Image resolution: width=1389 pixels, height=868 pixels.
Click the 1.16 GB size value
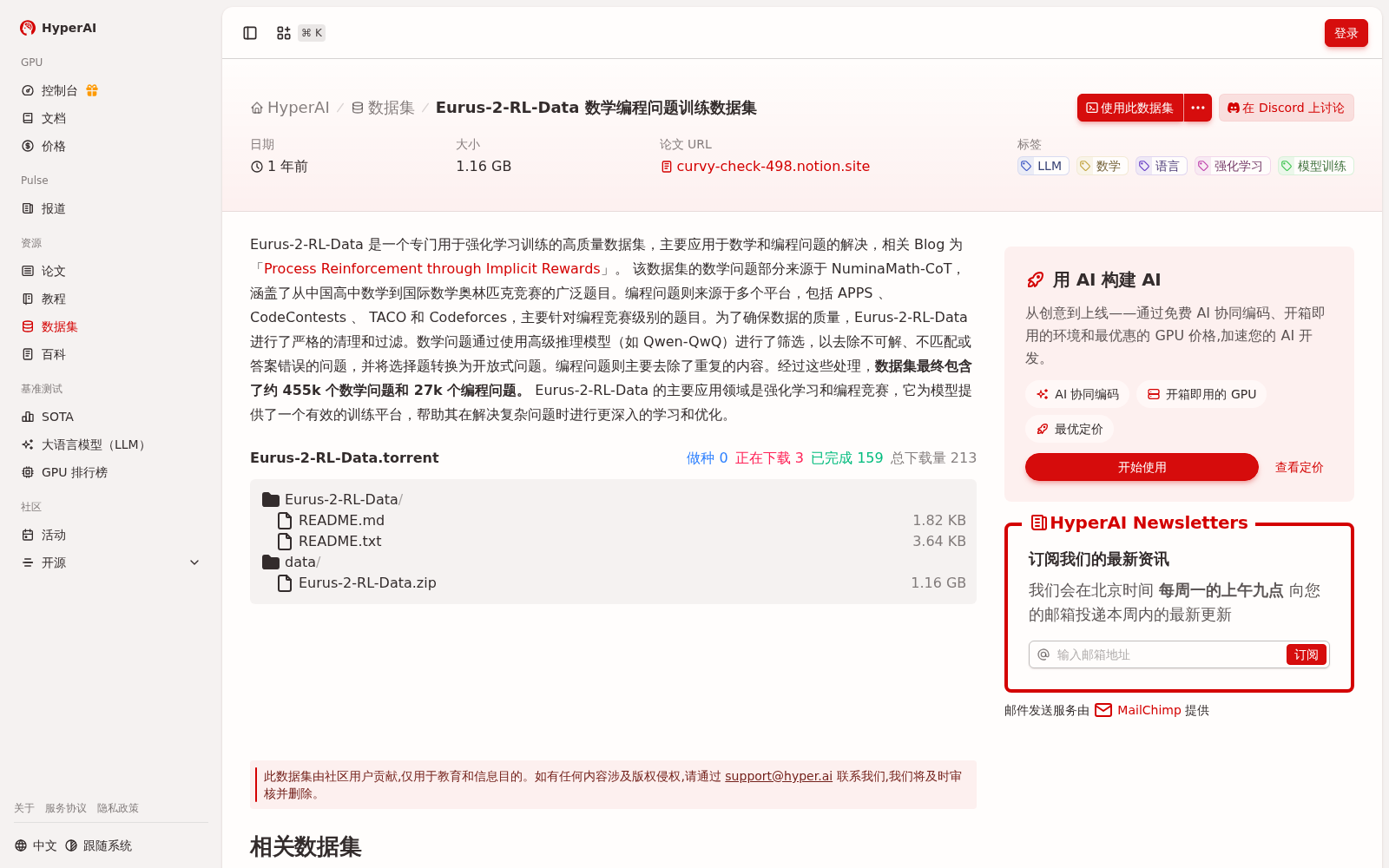point(484,167)
